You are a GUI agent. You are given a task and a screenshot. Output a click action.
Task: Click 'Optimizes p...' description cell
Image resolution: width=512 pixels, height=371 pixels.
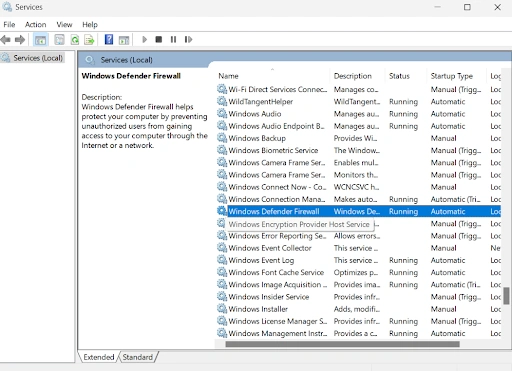click(x=356, y=272)
